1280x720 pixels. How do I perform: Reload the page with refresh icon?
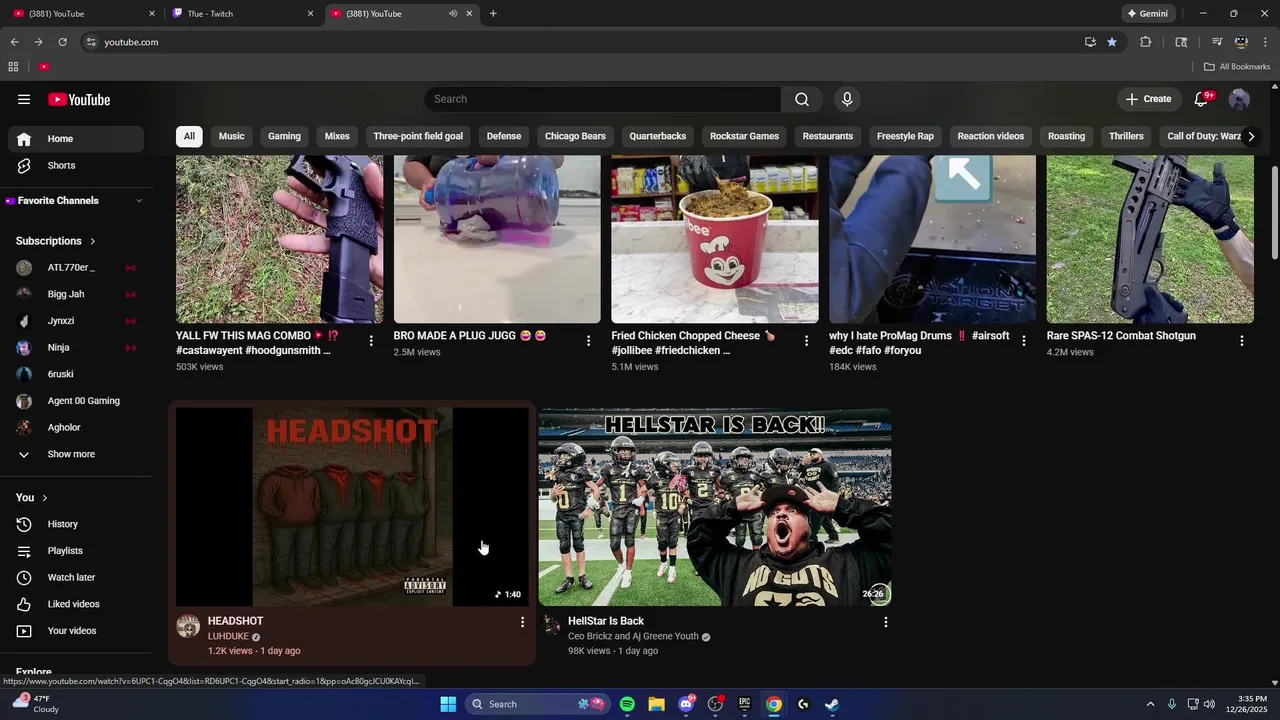62,42
